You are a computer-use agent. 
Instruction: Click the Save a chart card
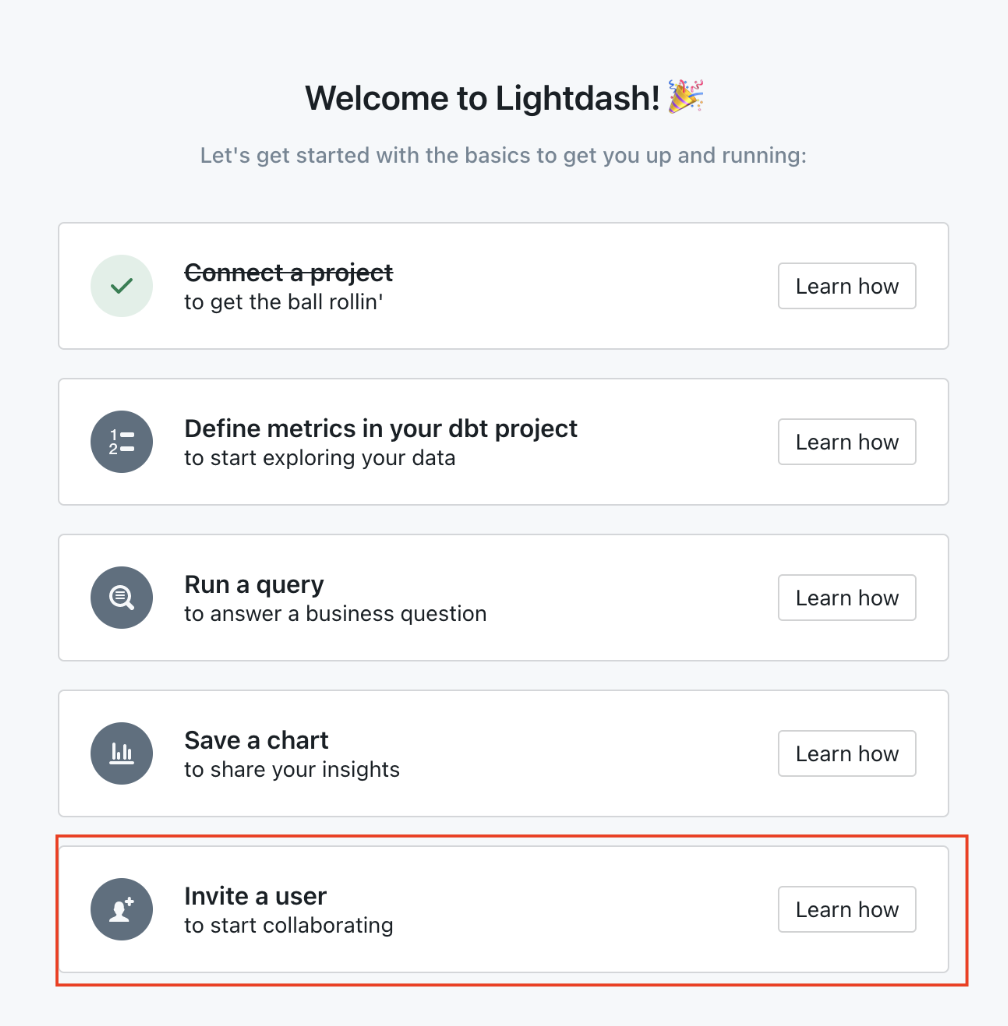click(x=503, y=753)
